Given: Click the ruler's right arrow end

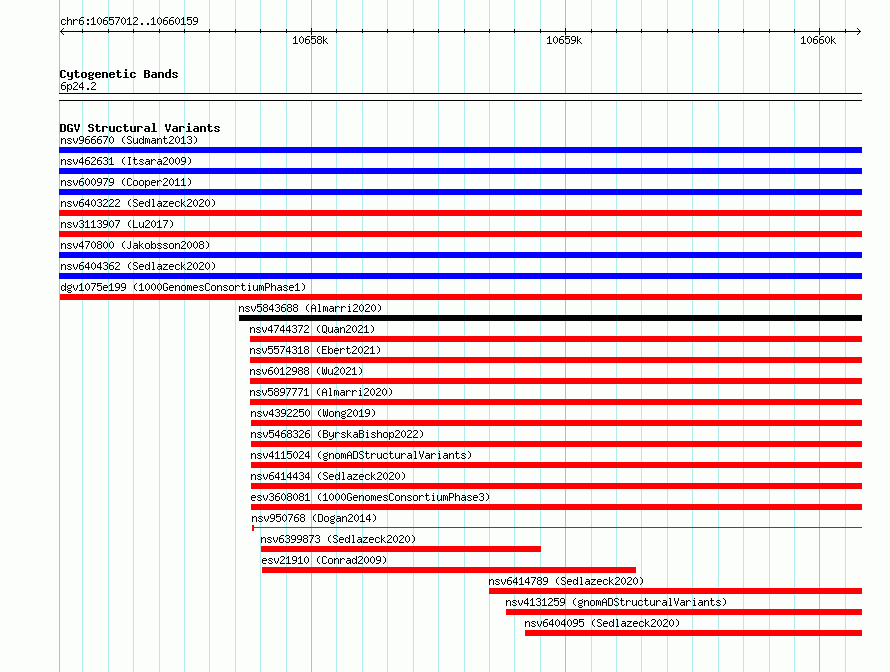Looking at the screenshot, I should (859, 32).
